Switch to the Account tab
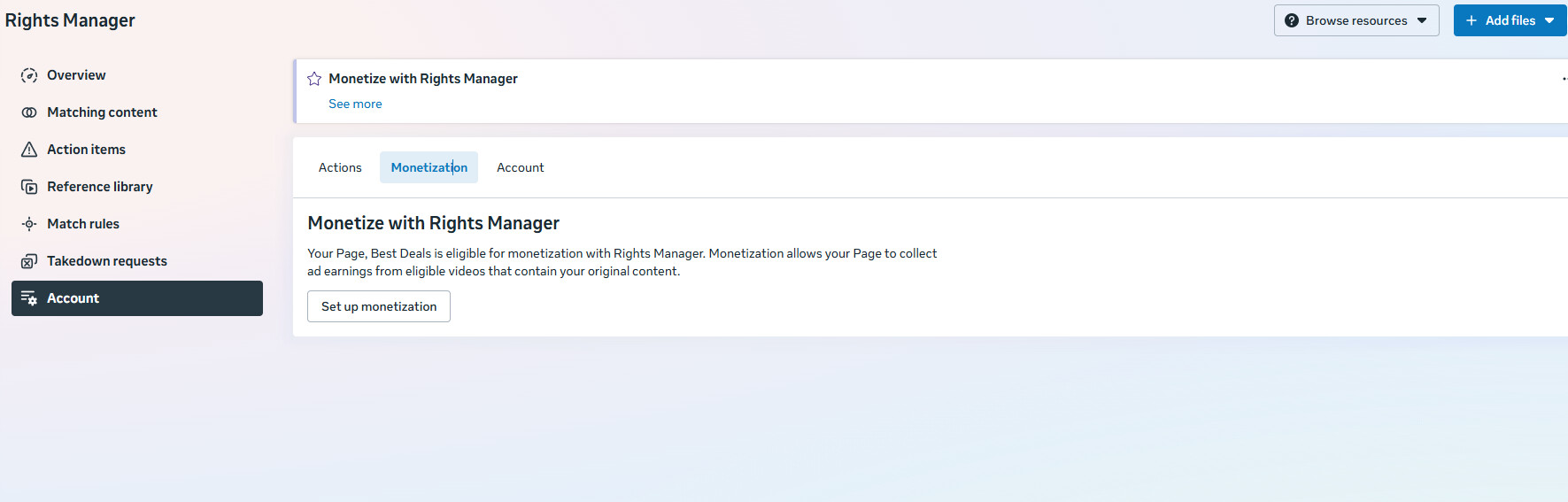 [520, 167]
